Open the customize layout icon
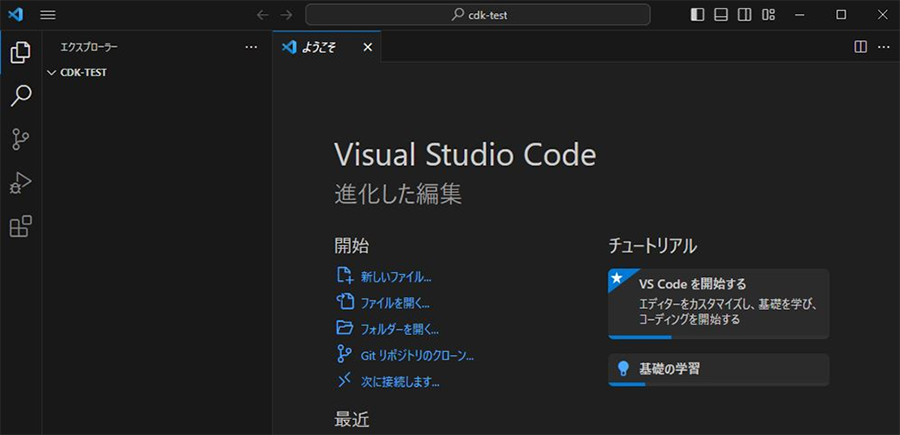 [769, 15]
